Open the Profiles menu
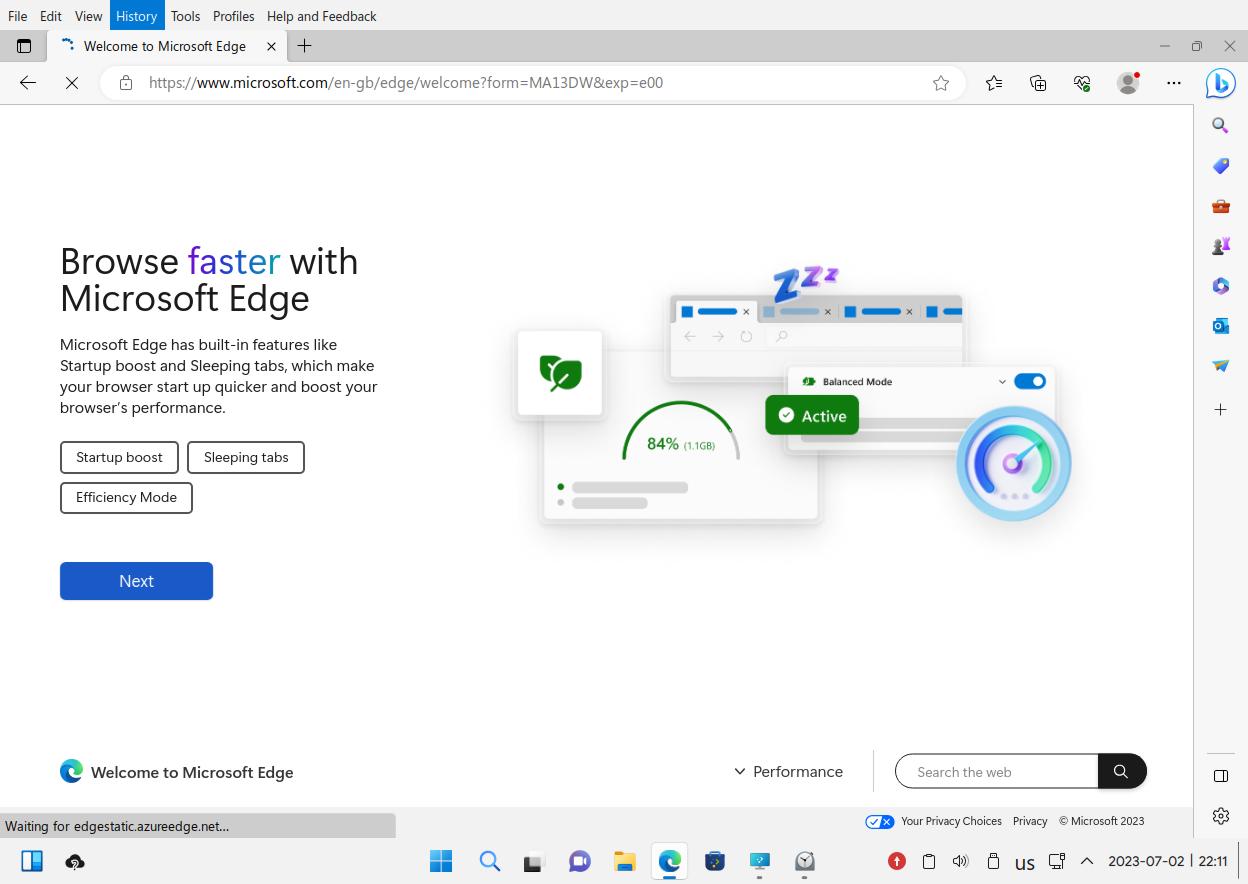 pos(234,16)
